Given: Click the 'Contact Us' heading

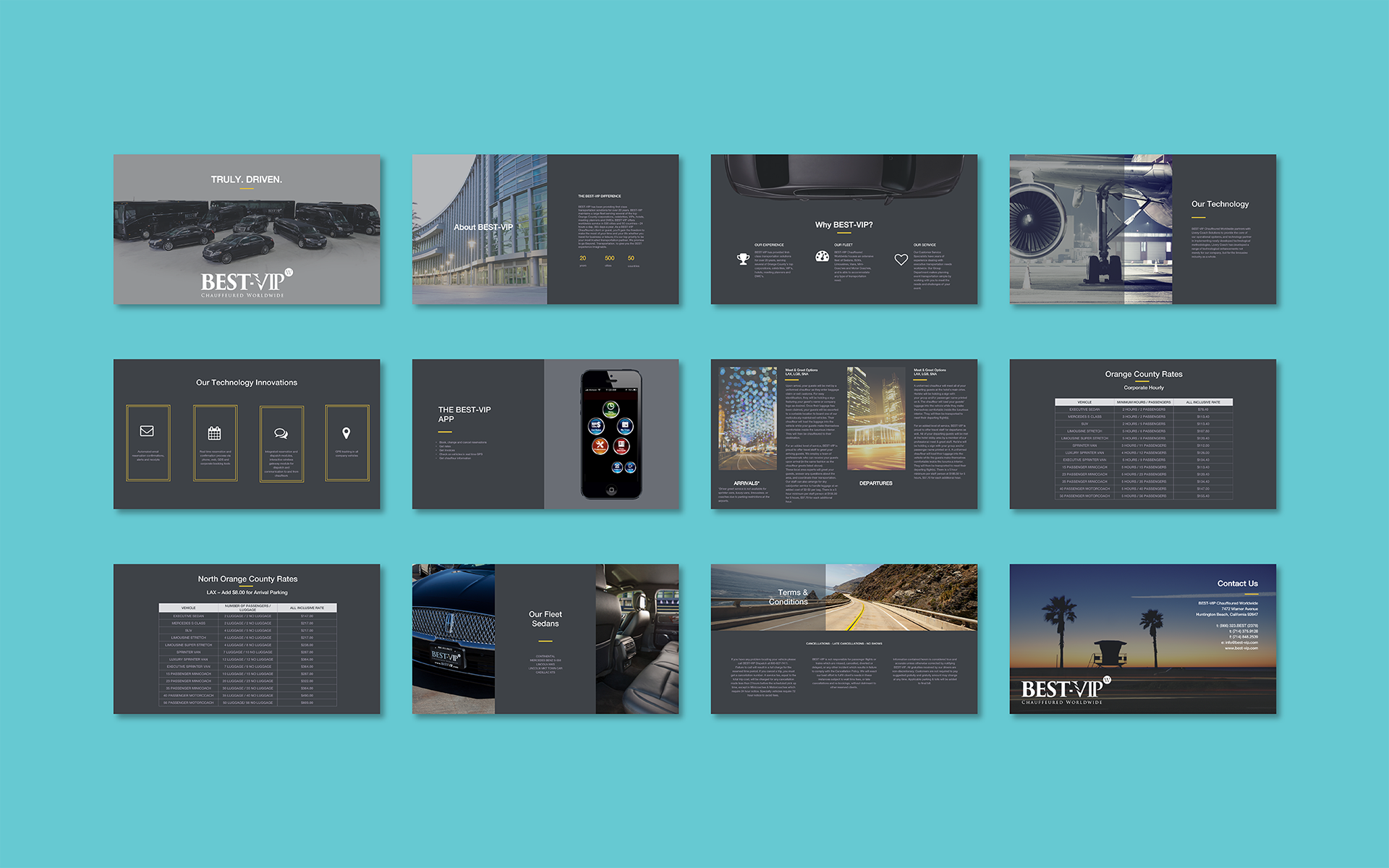Looking at the screenshot, I should coord(1238,584).
